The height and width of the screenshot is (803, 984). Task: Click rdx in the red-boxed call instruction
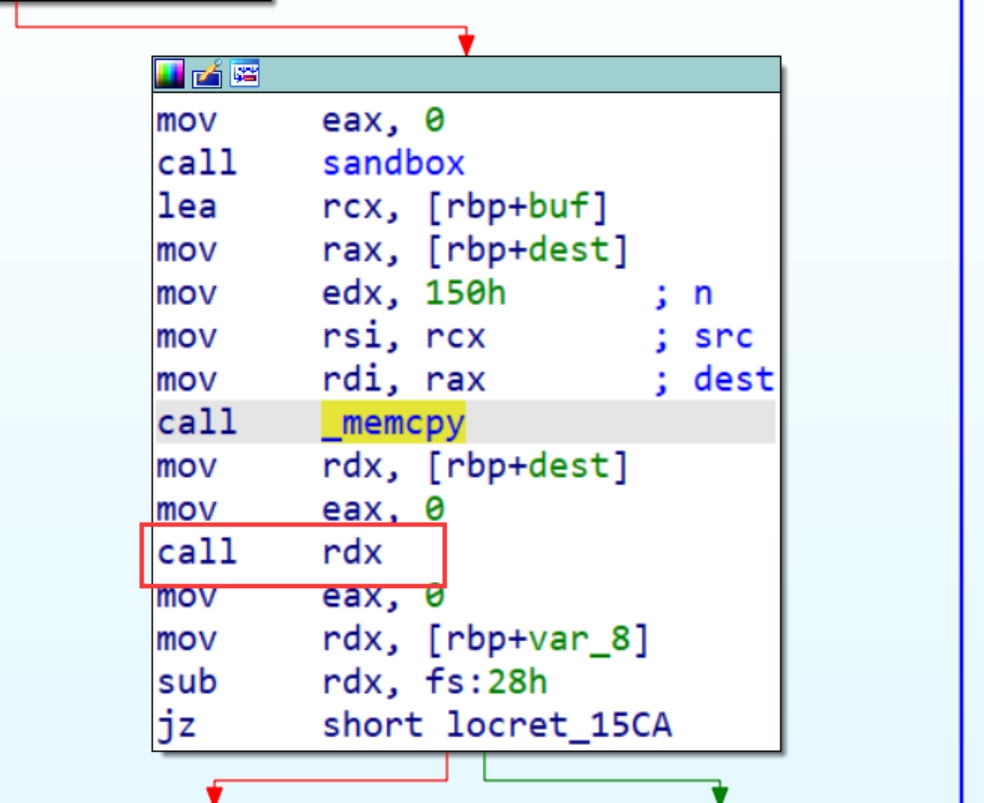351,552
